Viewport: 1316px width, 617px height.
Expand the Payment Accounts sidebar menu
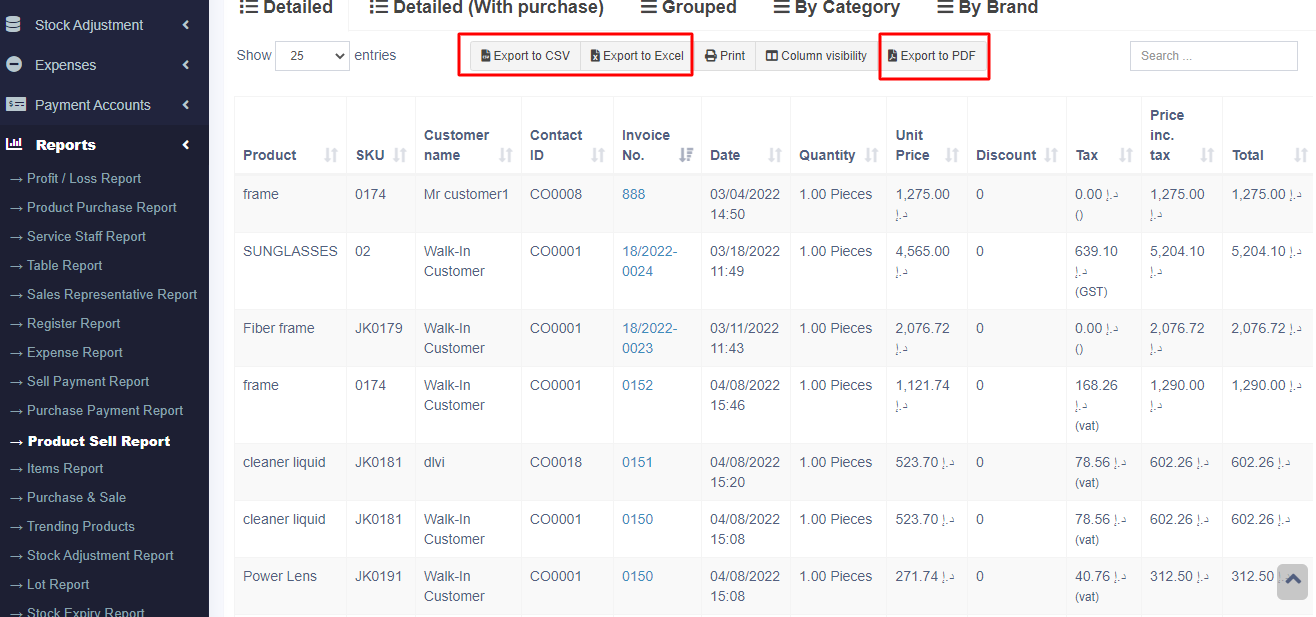pyautogui.click(x=104, y=104)
